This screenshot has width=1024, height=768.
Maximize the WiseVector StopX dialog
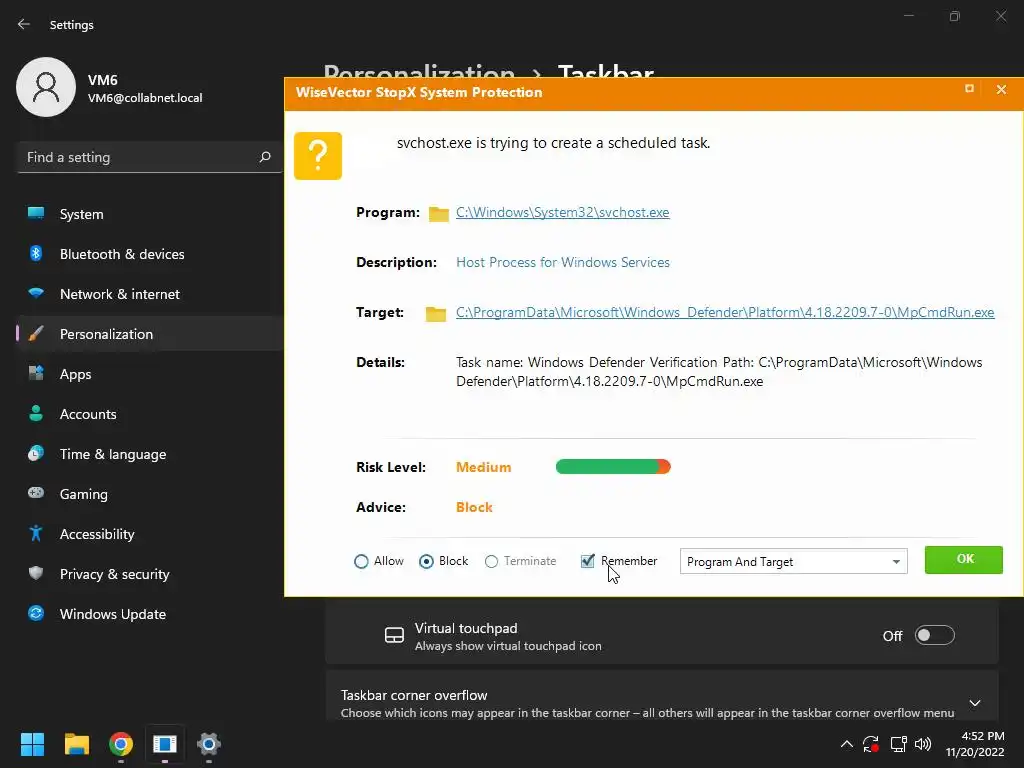(969, 89)
